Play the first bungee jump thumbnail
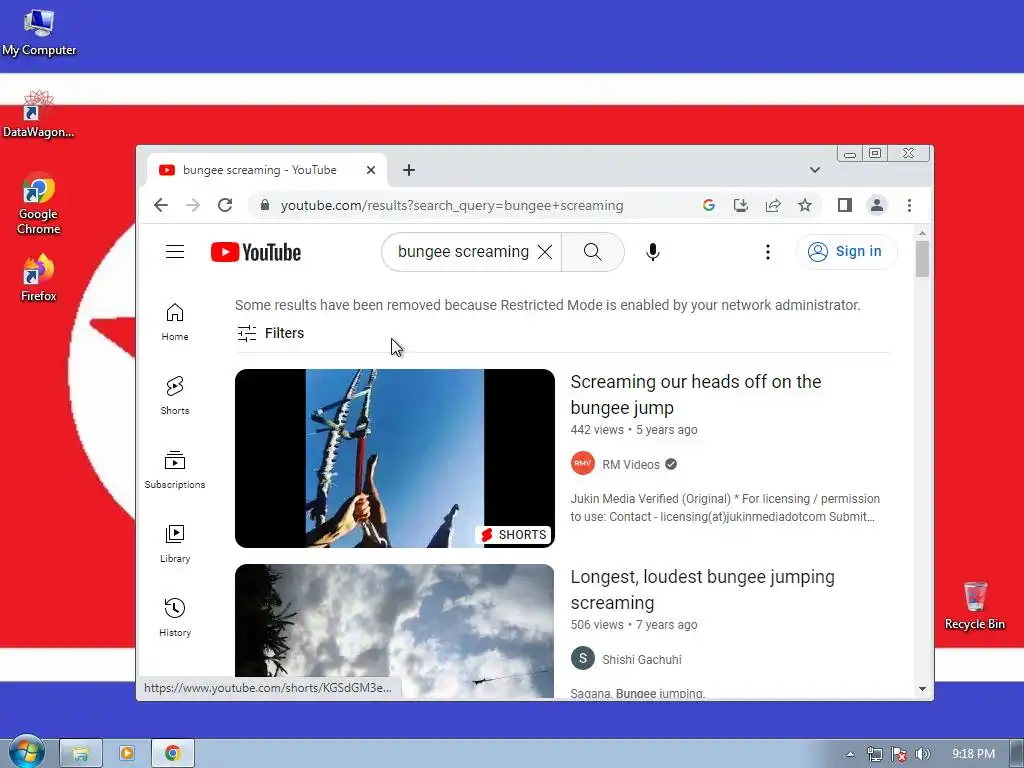Image resolution: width=1024 pixels, height=768 pixels. click(394, 458)
